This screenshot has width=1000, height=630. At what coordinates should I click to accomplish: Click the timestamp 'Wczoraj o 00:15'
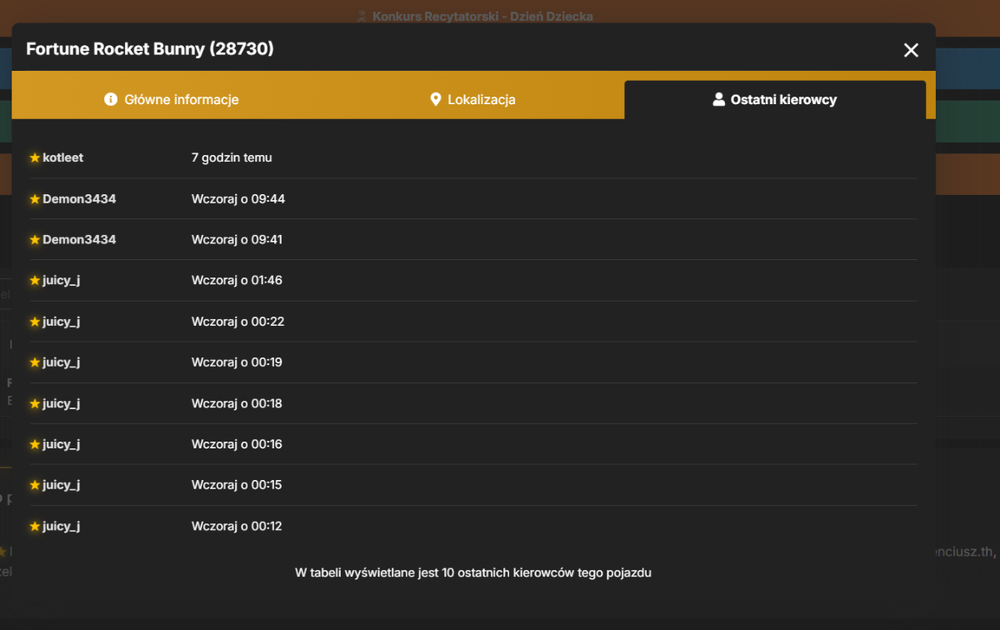[237, 485]
